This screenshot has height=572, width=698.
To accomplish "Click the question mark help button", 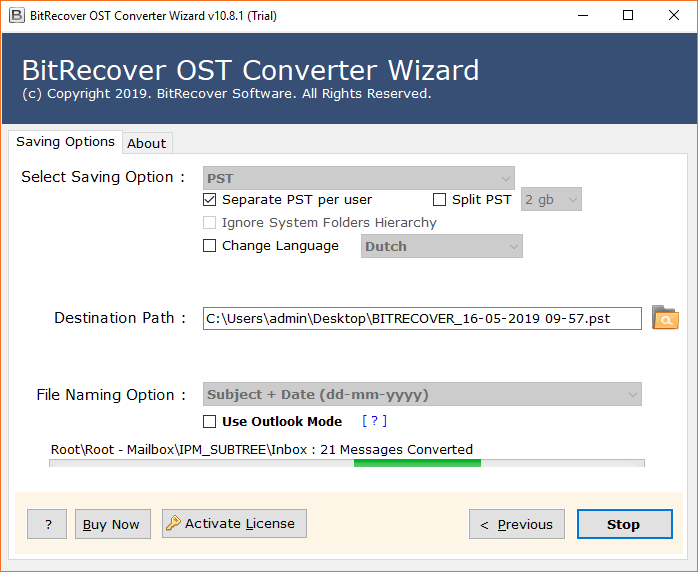I will (47, 524).
